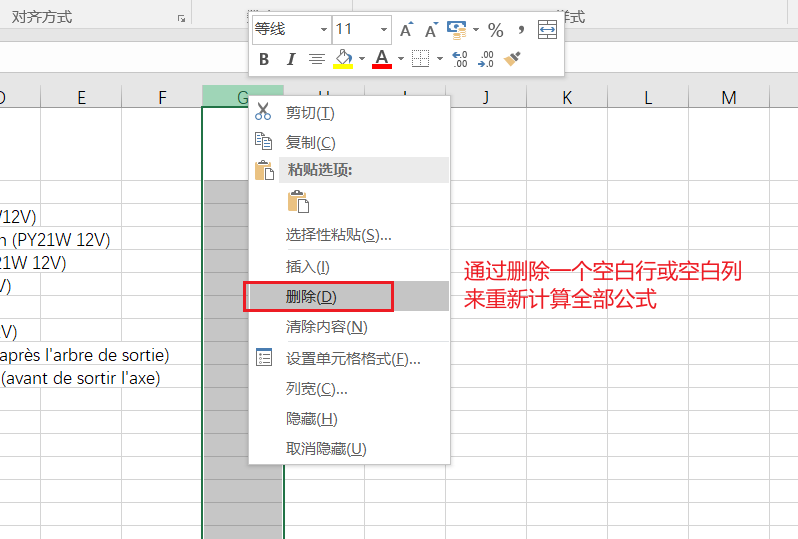Click the scissors cut icon
The image size is (798, 539).
pos(263,111)
